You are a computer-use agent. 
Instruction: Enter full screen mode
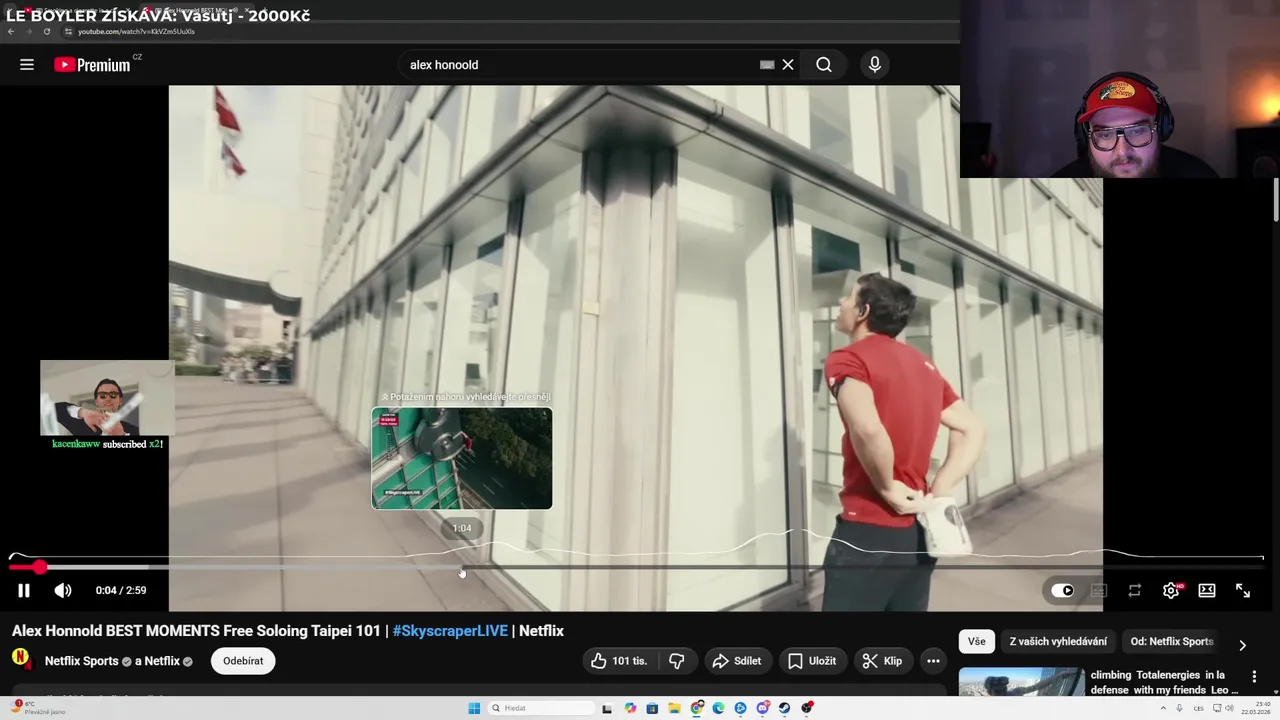click(1243, 591)
